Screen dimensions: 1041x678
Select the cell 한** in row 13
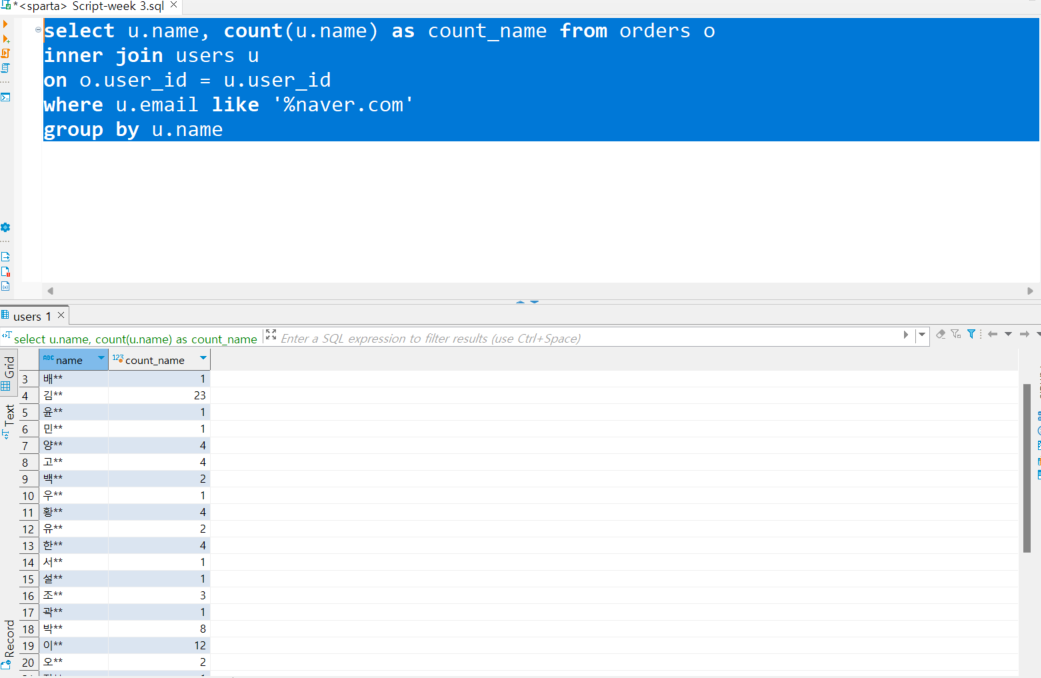tap(74, 545)
